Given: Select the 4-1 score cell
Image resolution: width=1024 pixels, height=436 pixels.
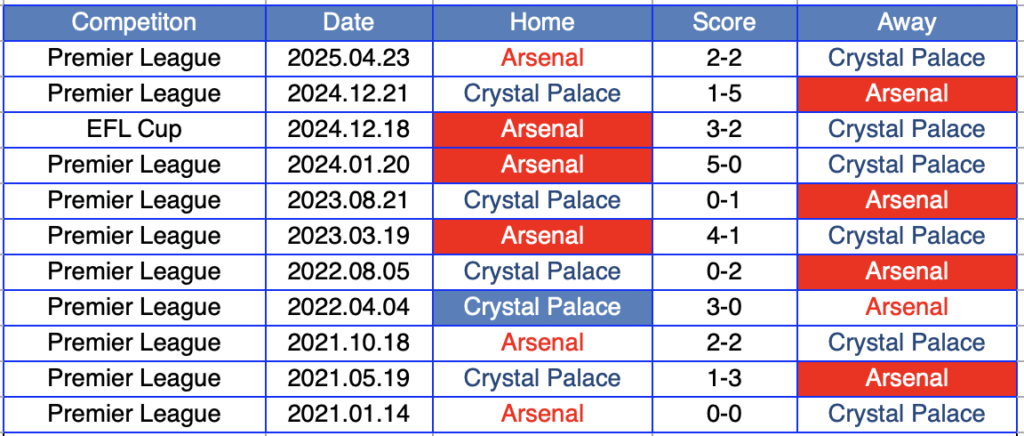Looking at the screenshot, I should [x=724, y=236].
